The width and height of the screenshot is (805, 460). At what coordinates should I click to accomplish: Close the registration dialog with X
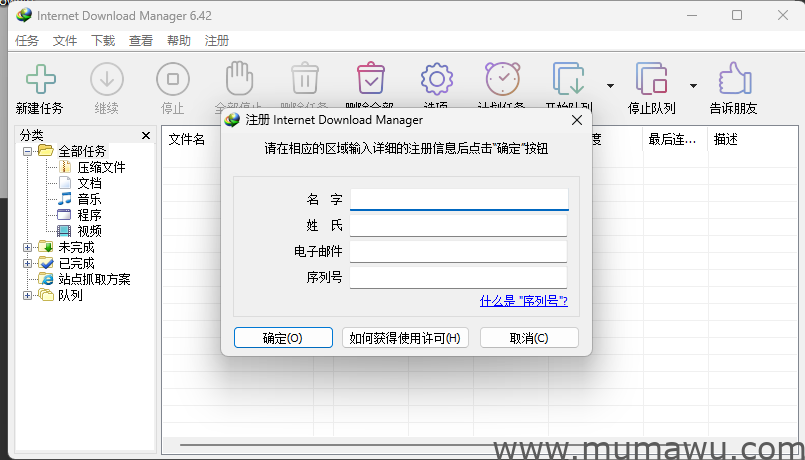[577, 120]
